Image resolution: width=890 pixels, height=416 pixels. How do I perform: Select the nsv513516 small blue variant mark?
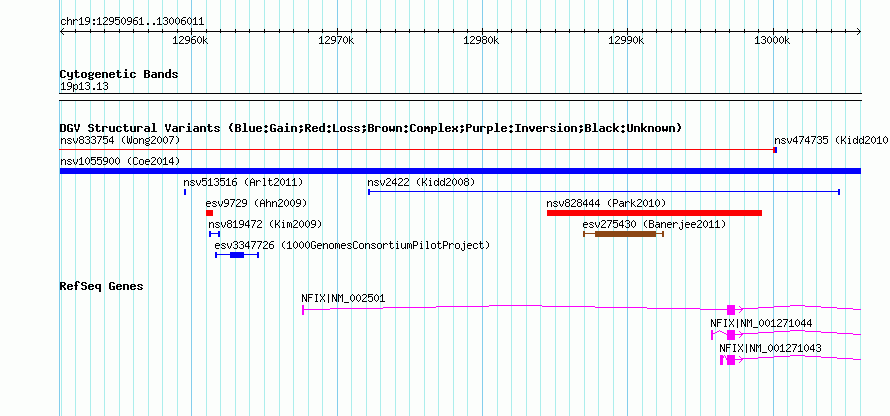pyautogui.click(x=185, y=192)
